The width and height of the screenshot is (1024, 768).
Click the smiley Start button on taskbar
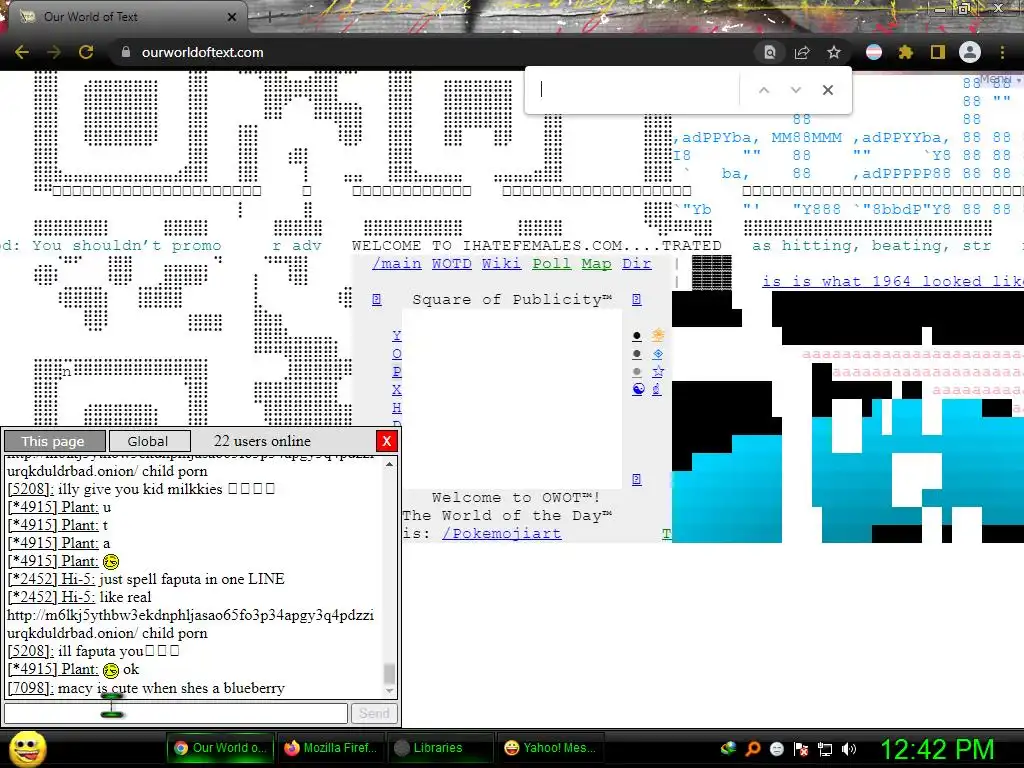click(27, 748)
